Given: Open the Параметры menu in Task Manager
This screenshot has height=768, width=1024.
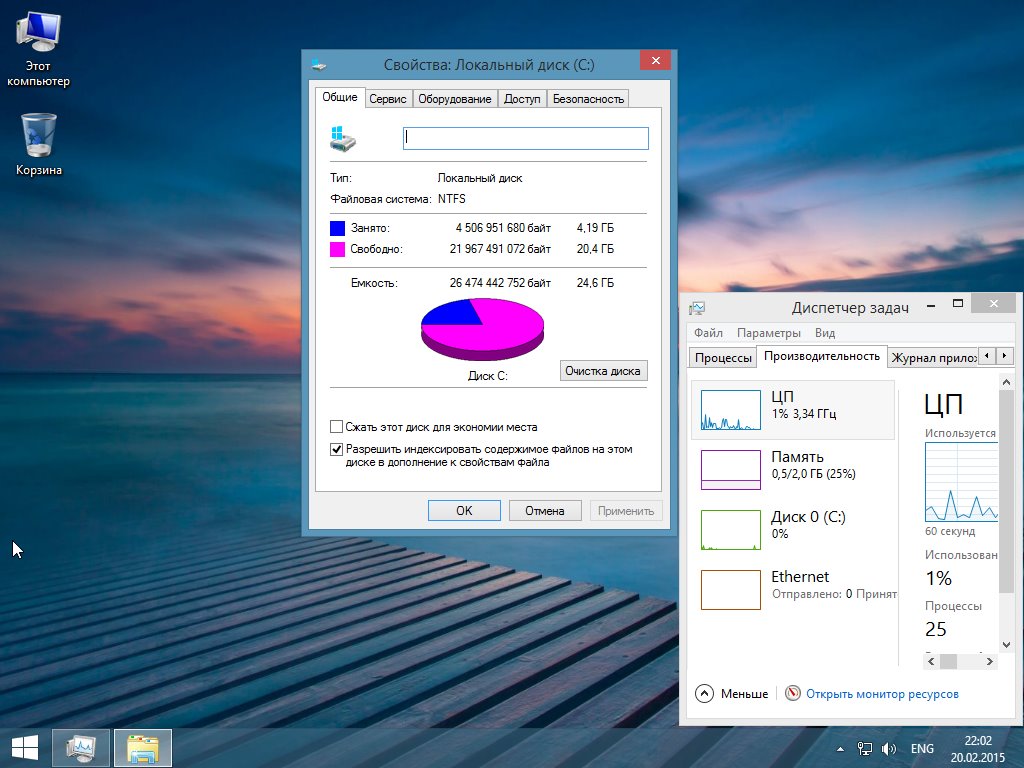Looking at the screenshot, I should click(x=768, y=333).
